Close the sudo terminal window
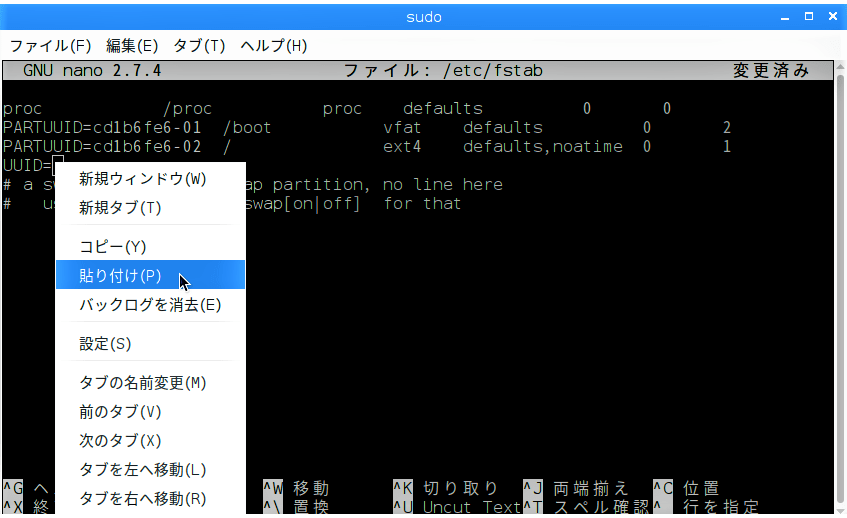This screenshot has height=518, width=847. (x=832, y=16)
